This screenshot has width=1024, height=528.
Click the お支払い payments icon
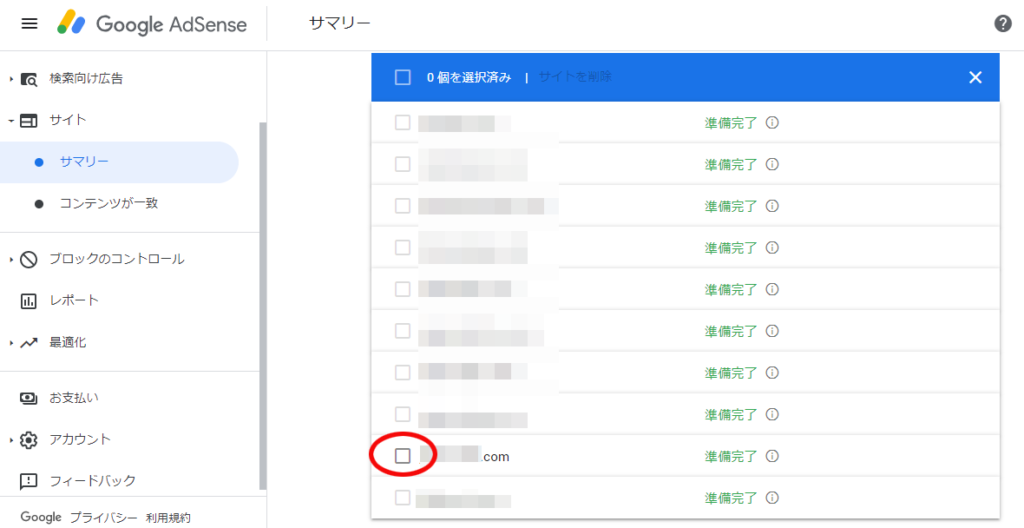pyautogui.click(x=29, y=398)
